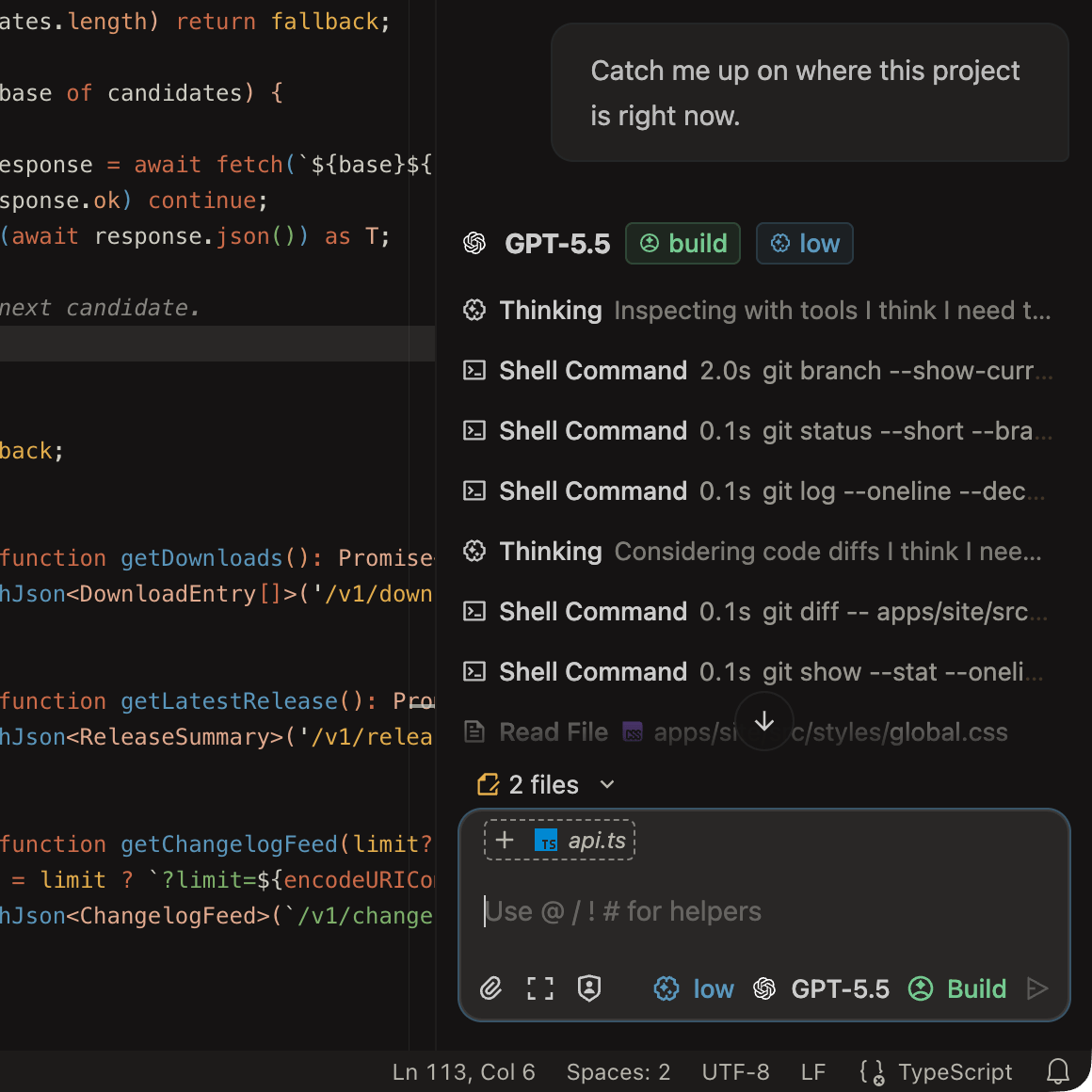This screenshot has width=1092, height=1092.
Task: Expand the git diff -- apps/site/src Shell Command
Action: 758,612
